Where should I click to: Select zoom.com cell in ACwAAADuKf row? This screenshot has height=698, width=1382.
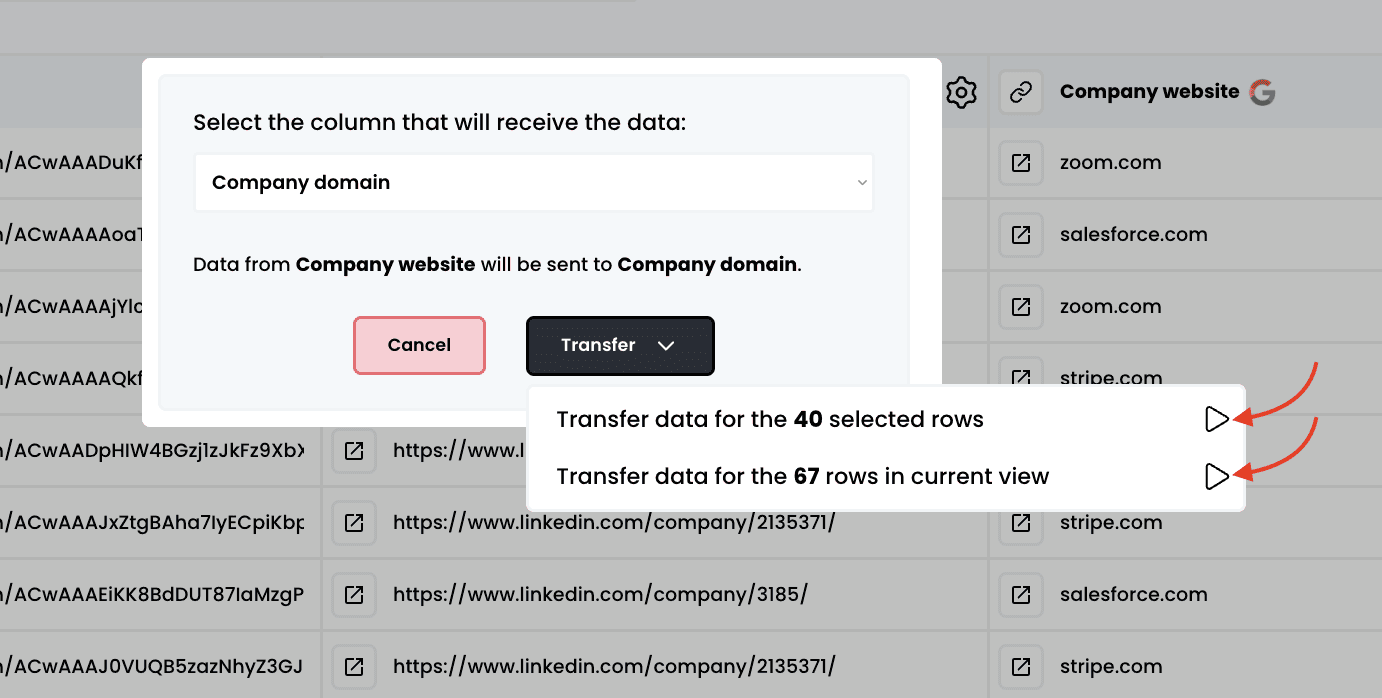1111,163
